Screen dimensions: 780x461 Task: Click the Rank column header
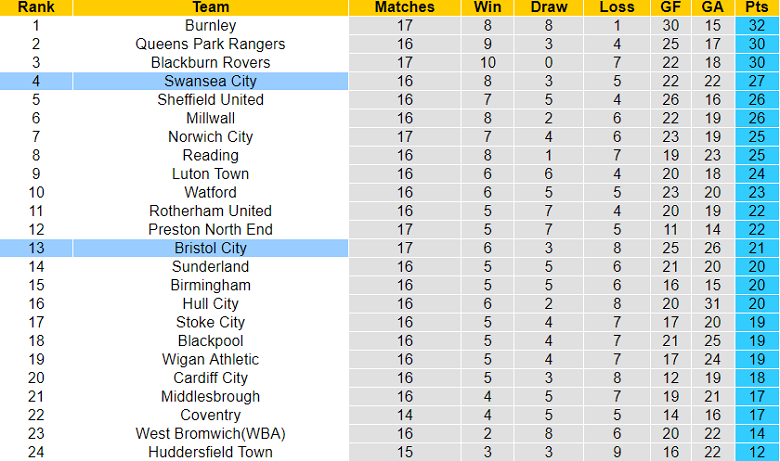pos(36,7)
